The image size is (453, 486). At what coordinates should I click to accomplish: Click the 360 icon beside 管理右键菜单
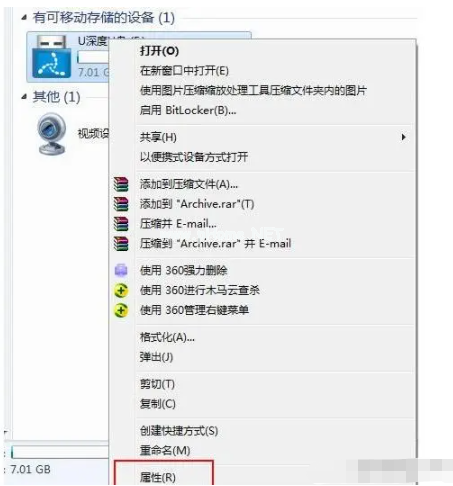tap(121, 310)
